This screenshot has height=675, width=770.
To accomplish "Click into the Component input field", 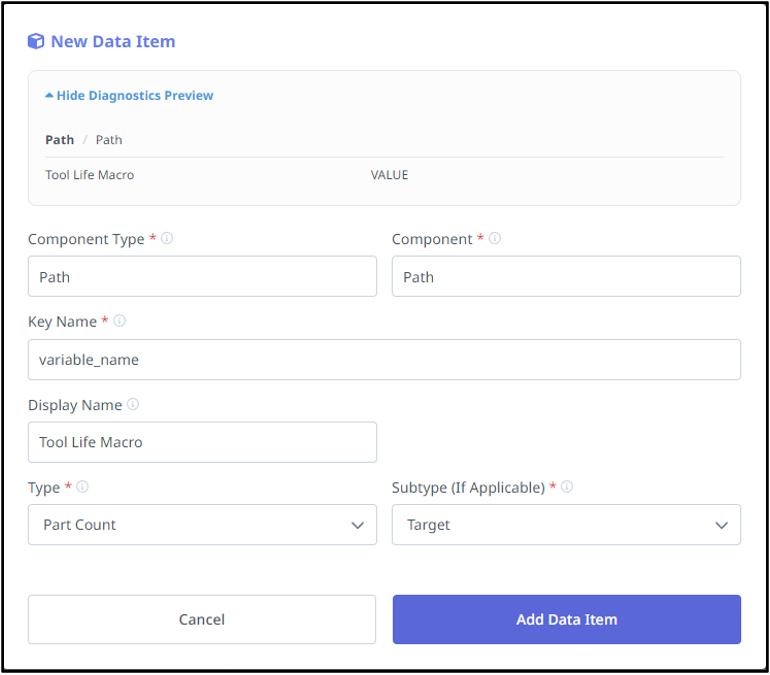I will click(x=566, y=277).
